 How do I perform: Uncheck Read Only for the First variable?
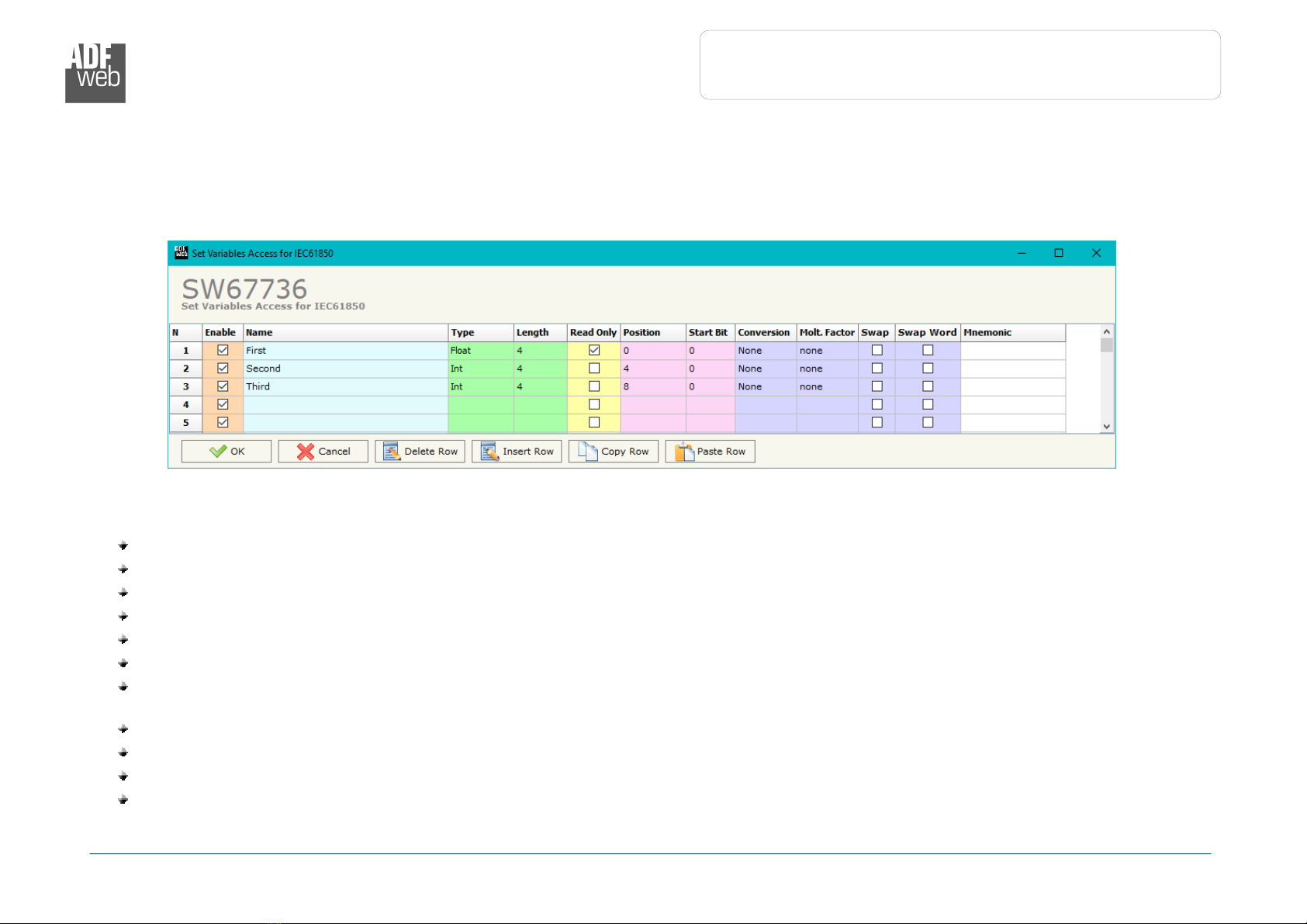click(594, 351)
